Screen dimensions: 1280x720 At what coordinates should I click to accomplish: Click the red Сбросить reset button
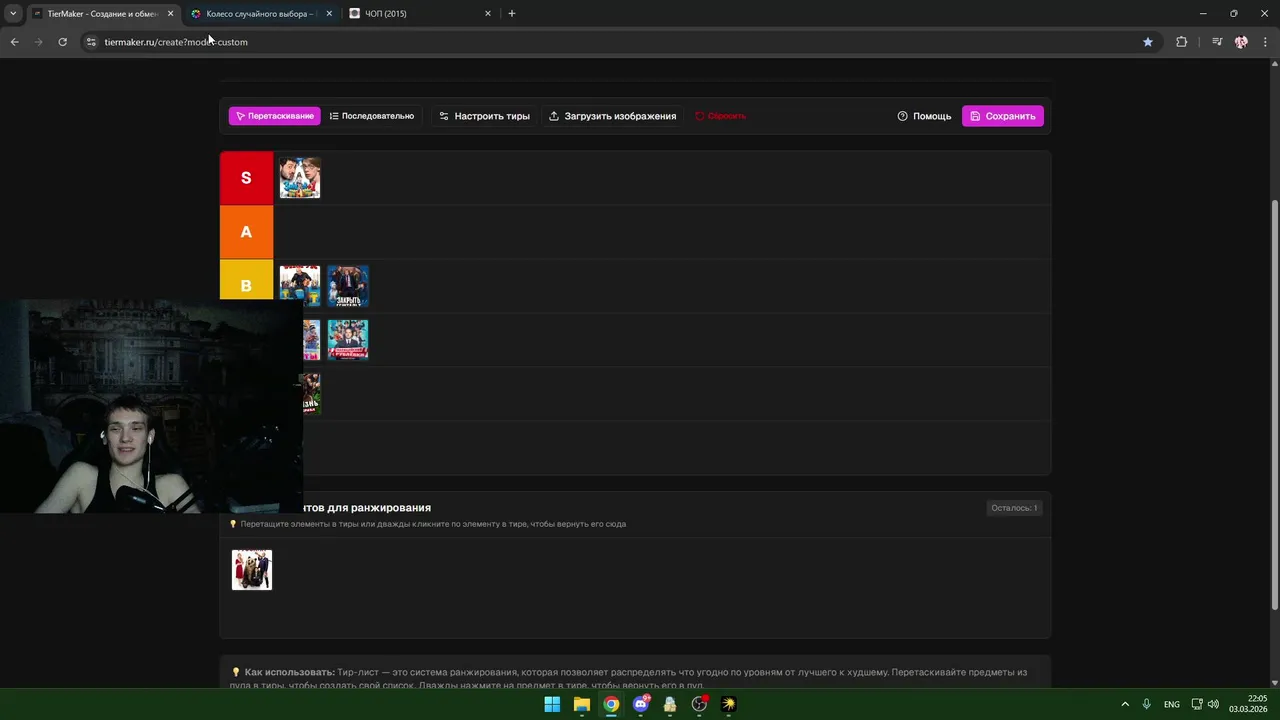pos(720,116)
